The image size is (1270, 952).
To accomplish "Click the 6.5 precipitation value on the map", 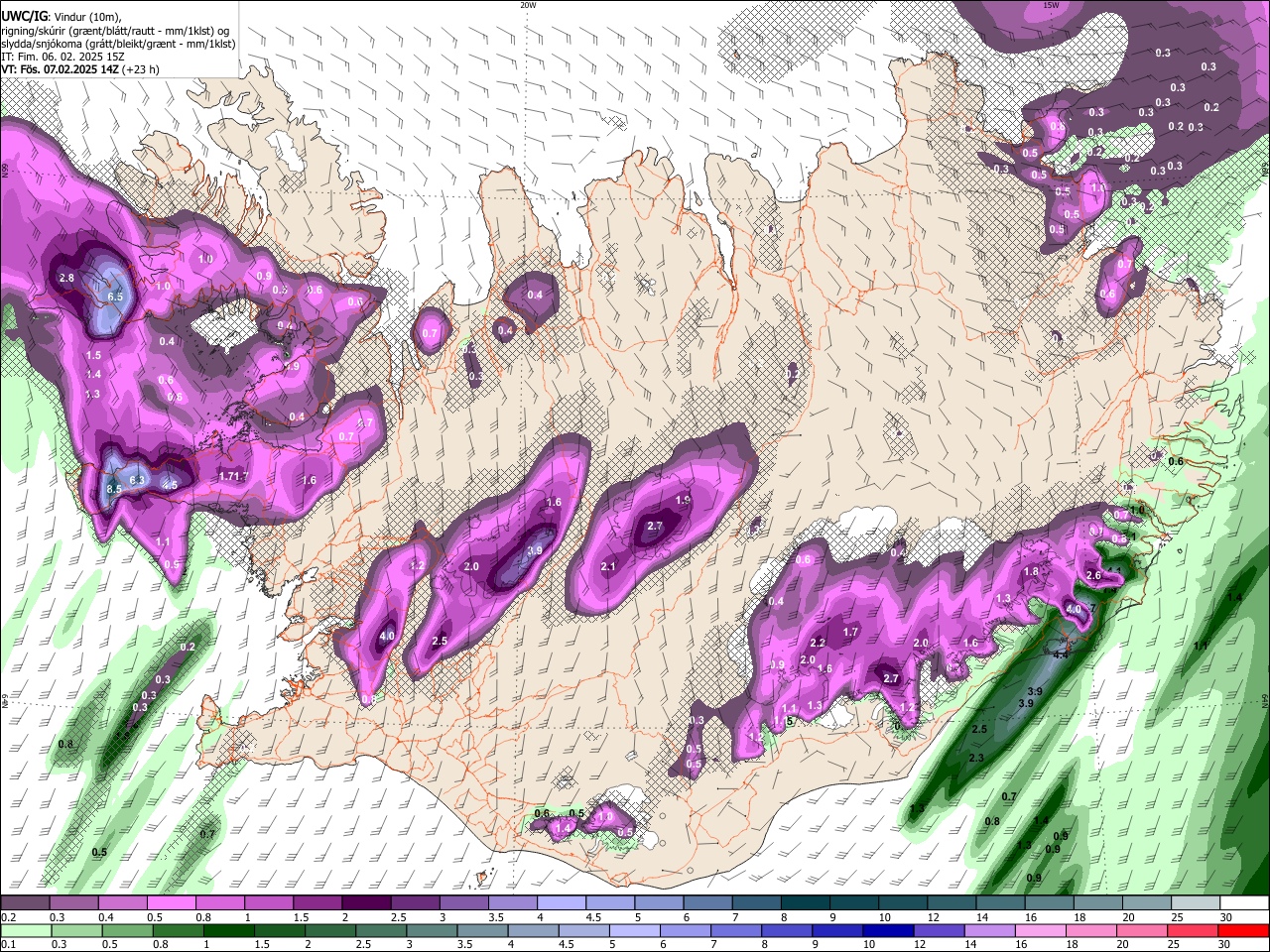I will pos(115,297).
